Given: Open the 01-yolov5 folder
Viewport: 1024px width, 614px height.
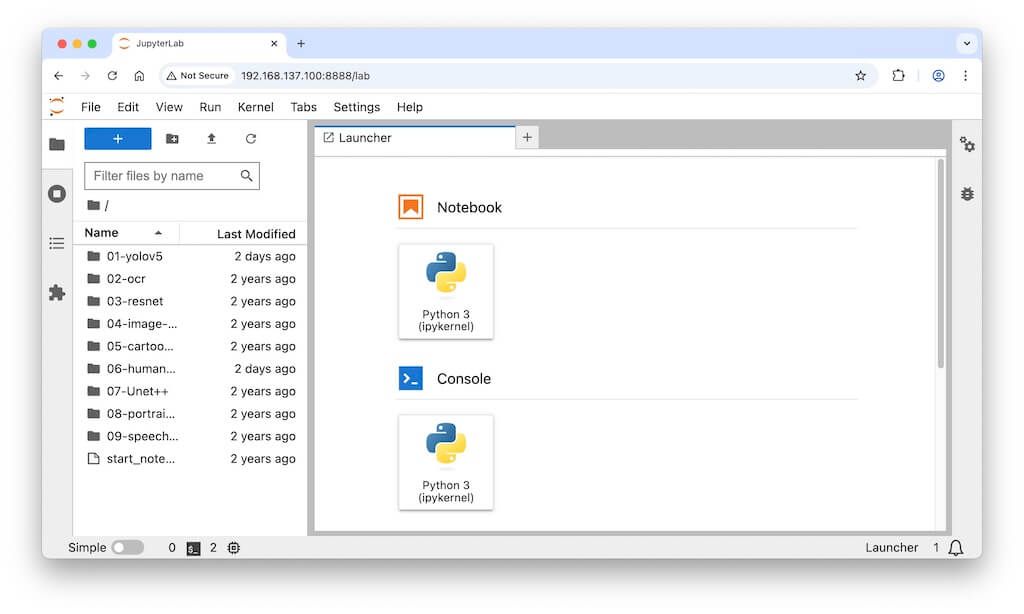Looking at the screenshot, I should pyautogui.click(x=134, y=256).
